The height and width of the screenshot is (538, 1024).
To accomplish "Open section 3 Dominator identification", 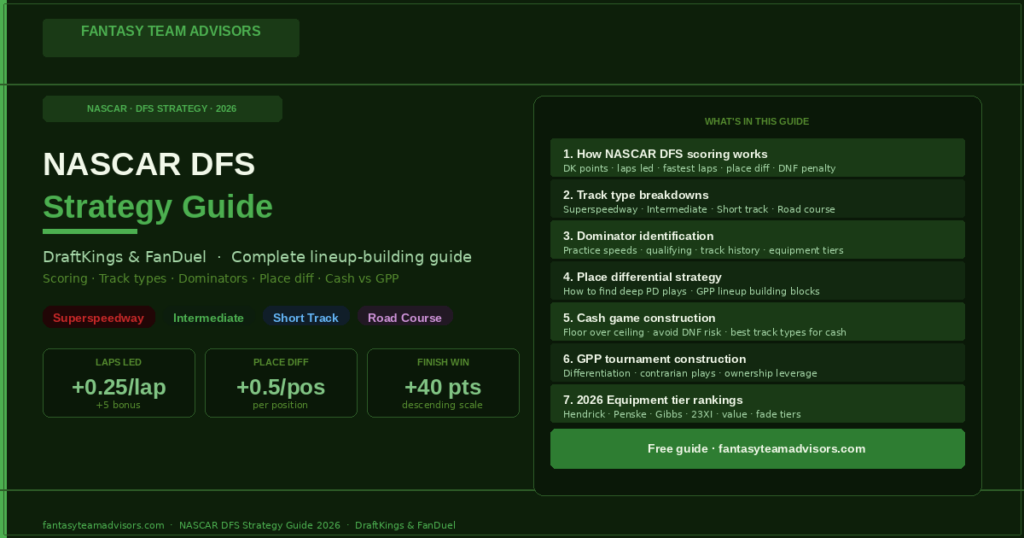I will [x=758, y=240].
